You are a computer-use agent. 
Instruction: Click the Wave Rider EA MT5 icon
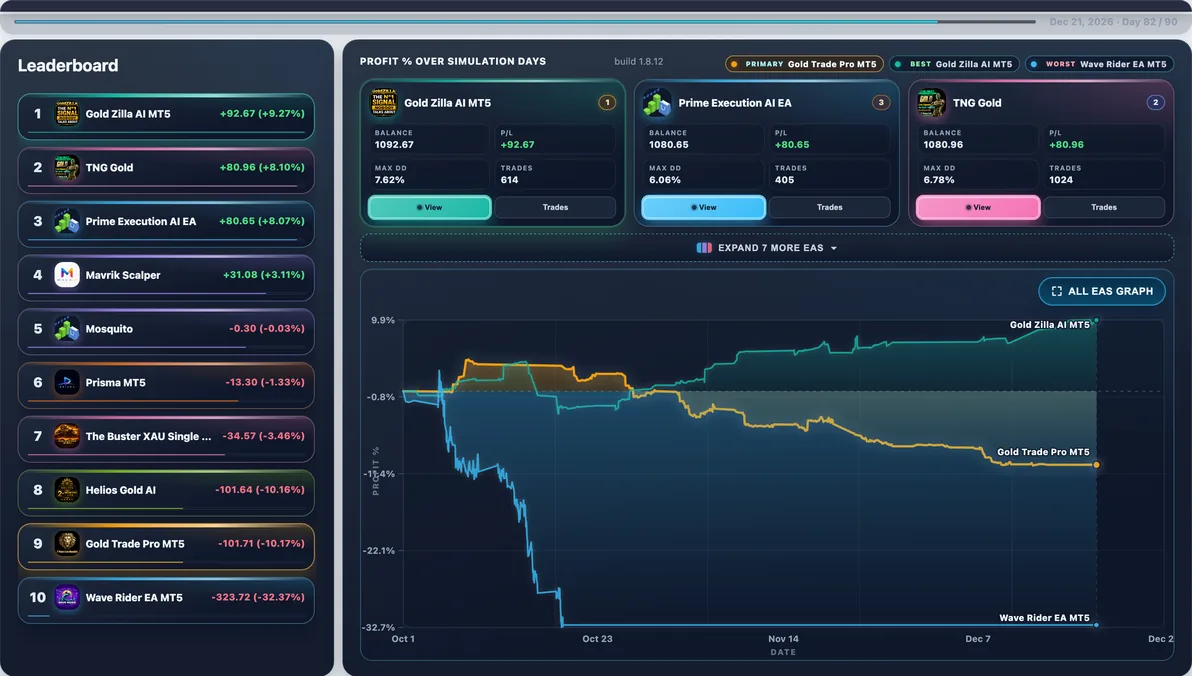tap(66, 597)
